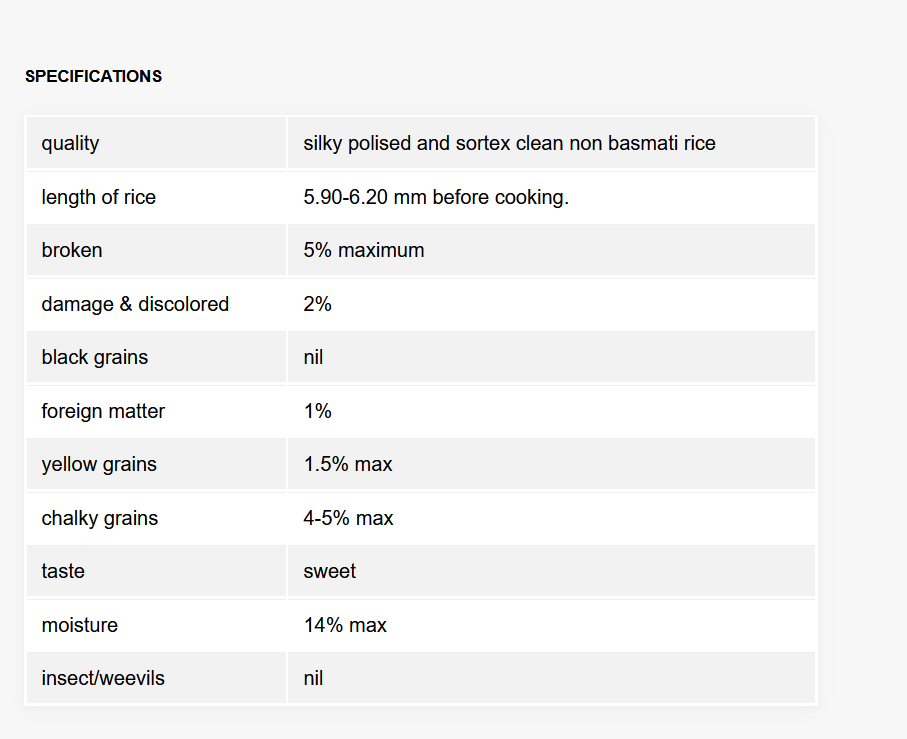Click 'nil' value beside black grains
Viewport: 907px width, 739px height.
pos(313,357)
